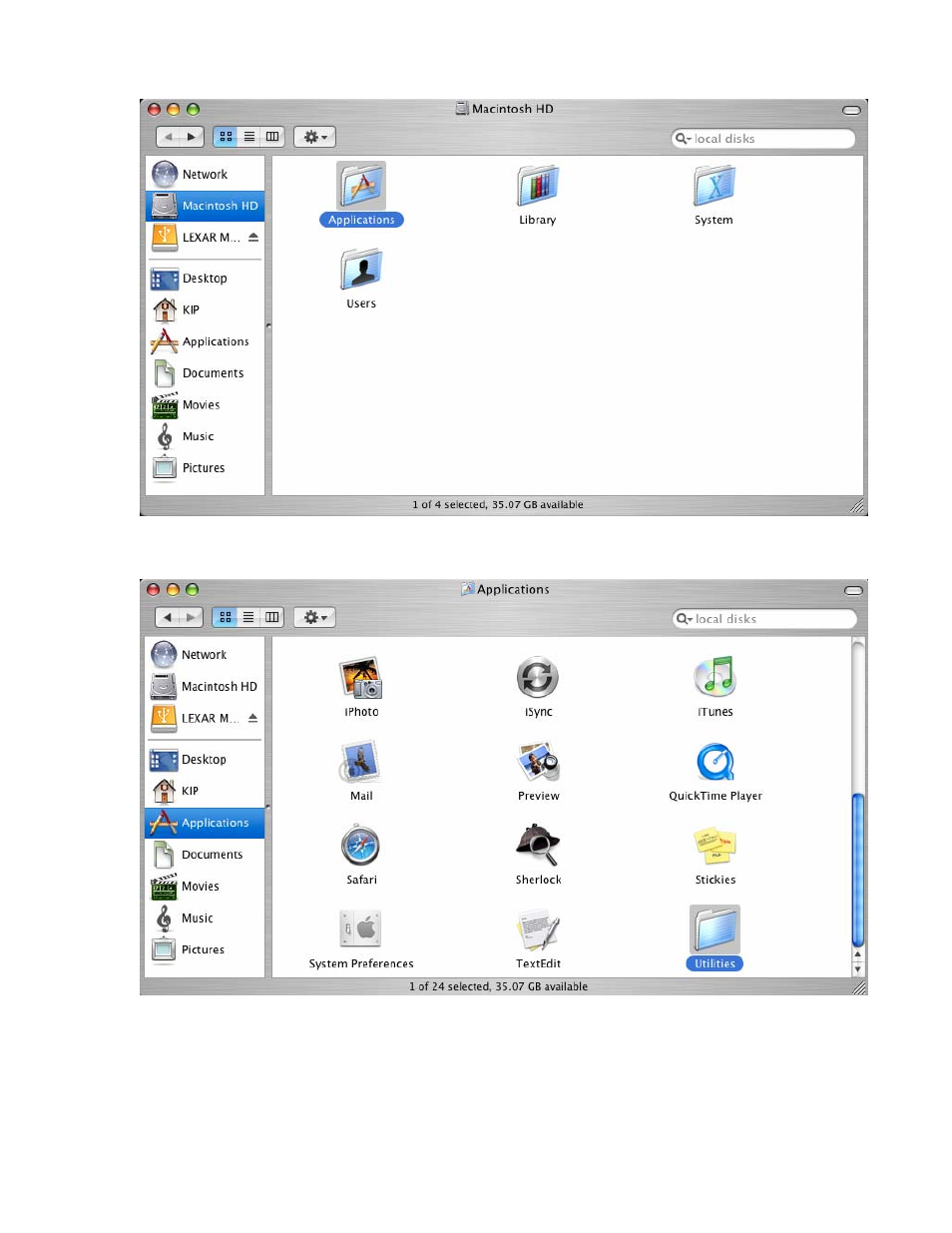This screenshot has width=952, height=1233.
Task: Select the Stickies application icon
Action: point(714,847)
